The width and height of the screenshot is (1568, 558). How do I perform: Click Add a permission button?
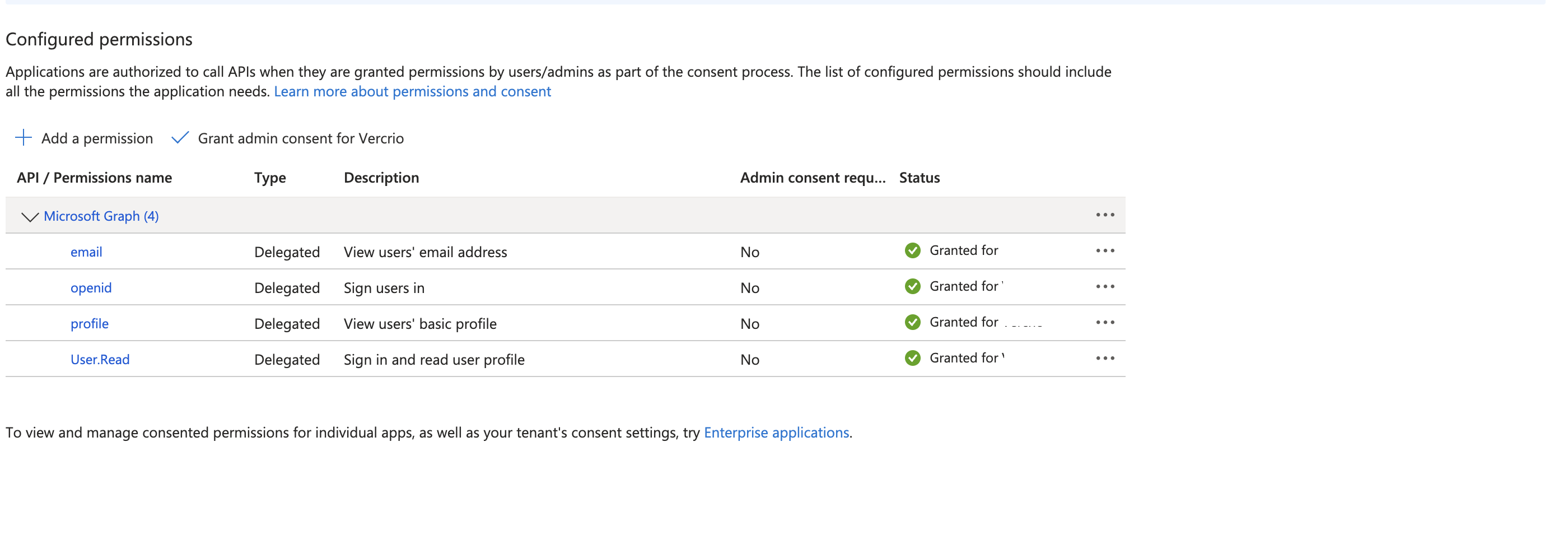coord(84,138)
